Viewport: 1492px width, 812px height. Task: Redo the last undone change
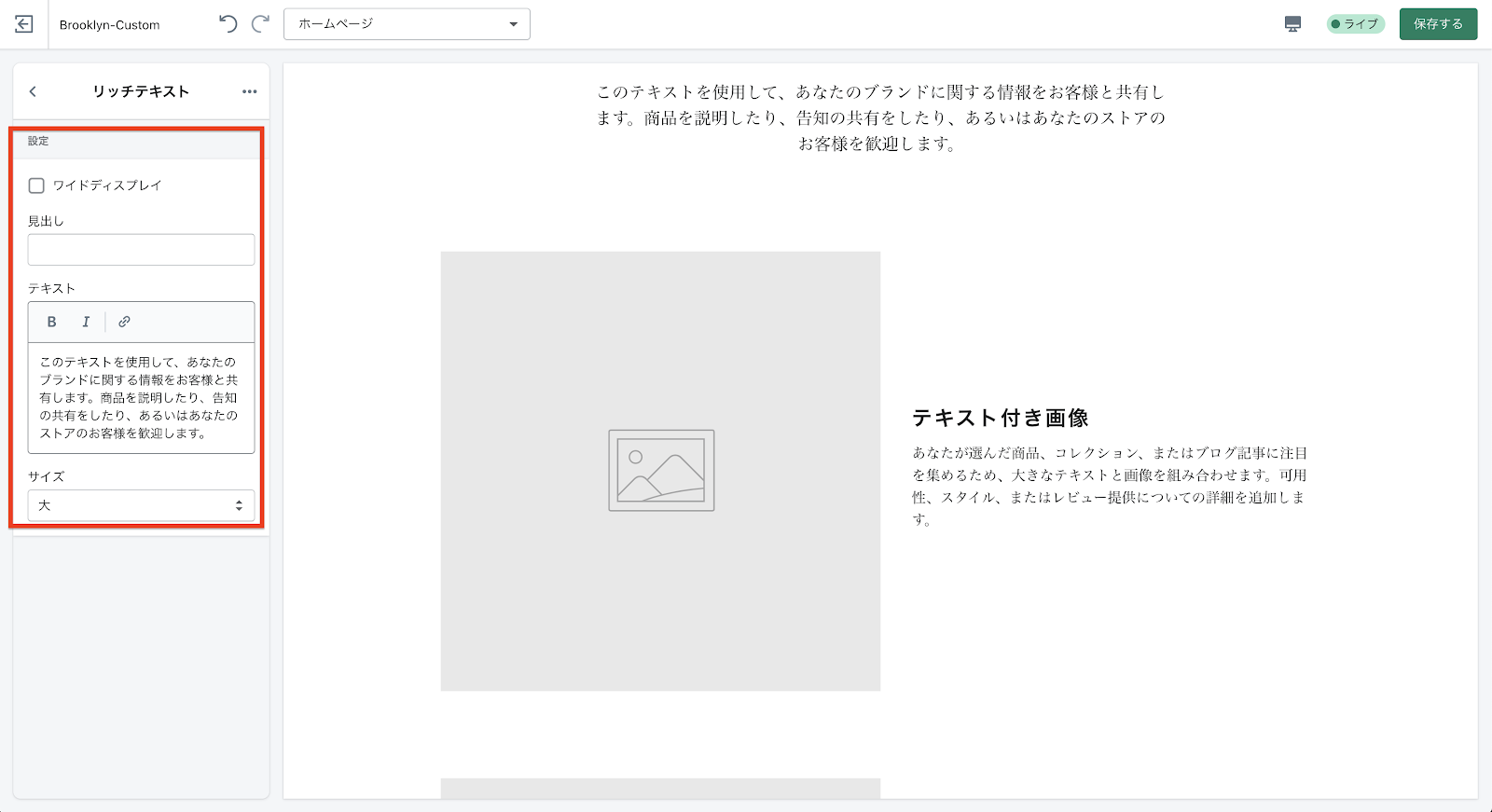click(x=261, y=24)
